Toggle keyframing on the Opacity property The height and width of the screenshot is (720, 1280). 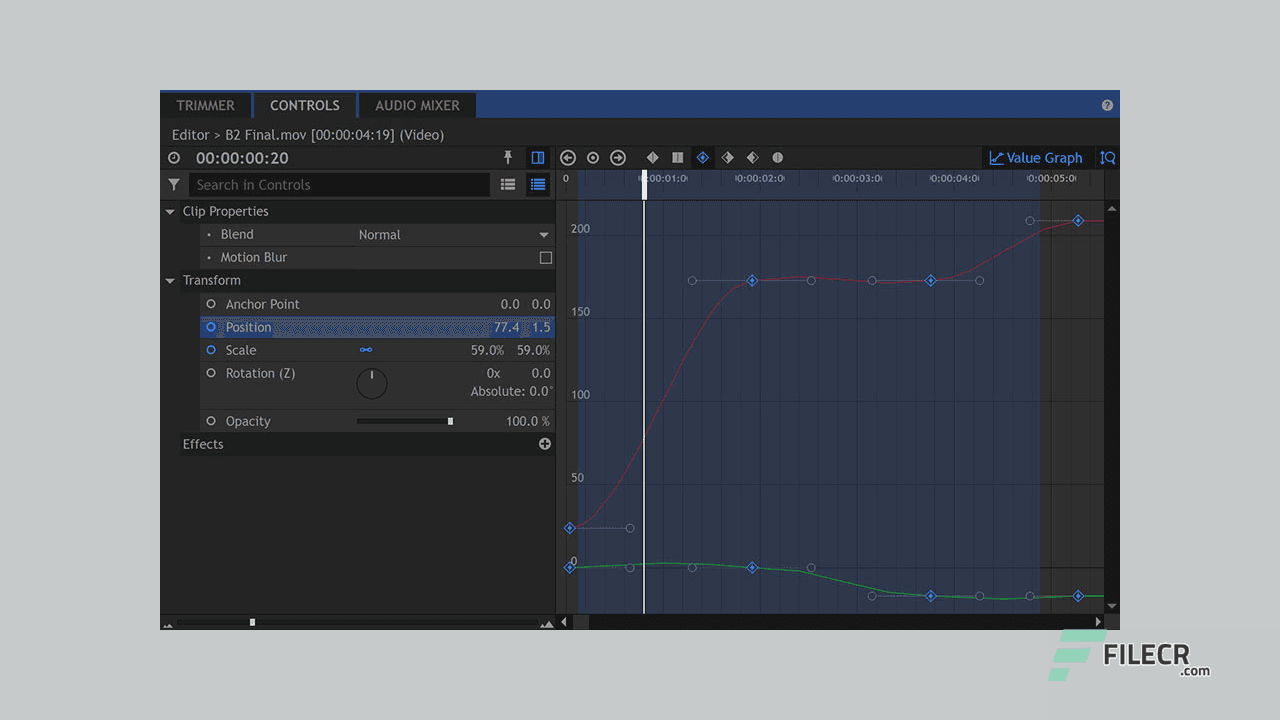click(211, 421)
